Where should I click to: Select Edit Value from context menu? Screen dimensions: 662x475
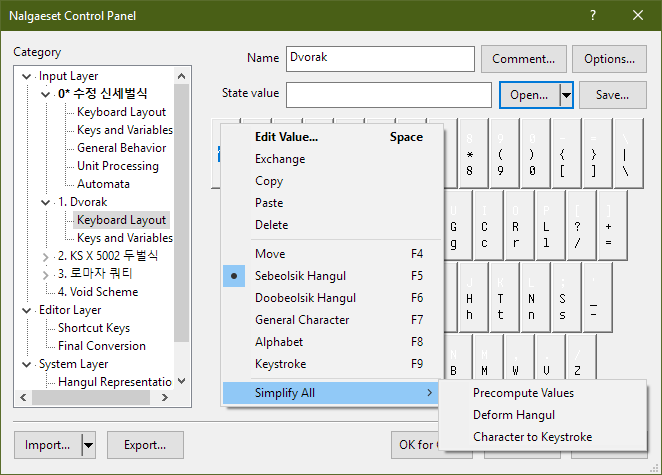286,137
